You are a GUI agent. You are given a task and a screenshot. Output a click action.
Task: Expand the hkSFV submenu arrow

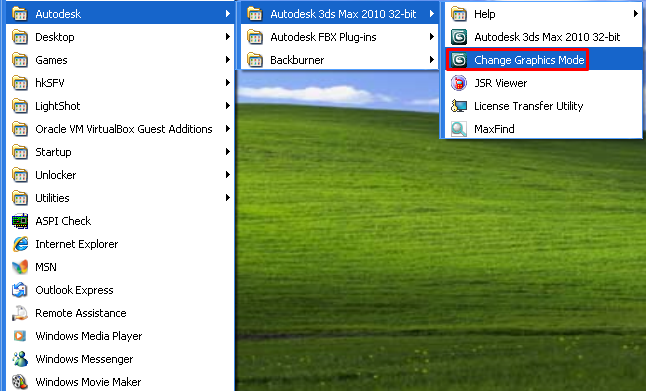227,83
